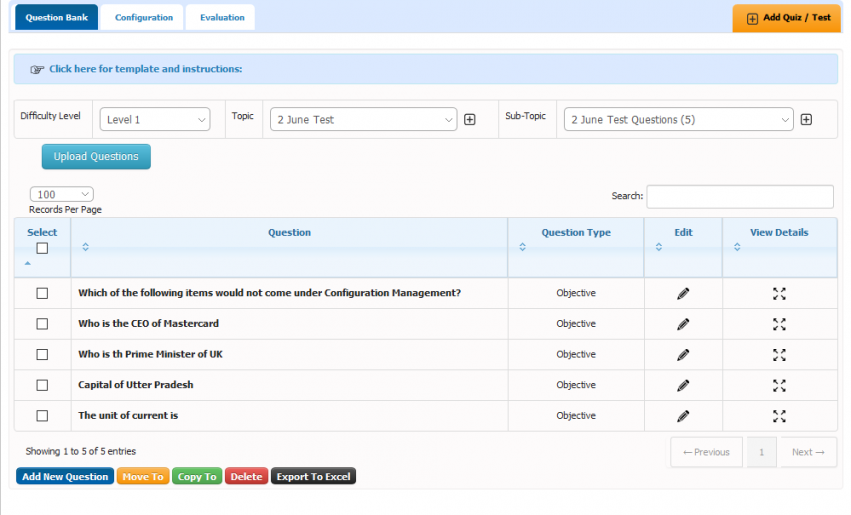This screenshot has width=851, height=515.
Task: Click the Move To button
Action: pyautogui.click(x=143, y=476)
